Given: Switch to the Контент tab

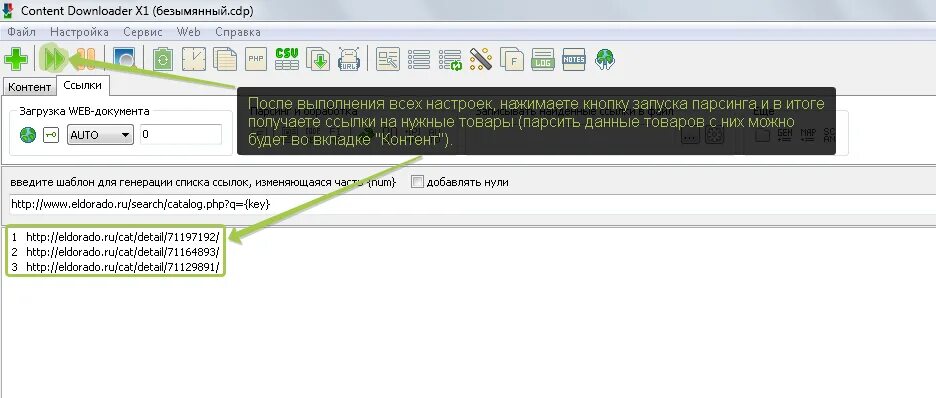Looking at the screenshot, I should click(x=29, y=87).
